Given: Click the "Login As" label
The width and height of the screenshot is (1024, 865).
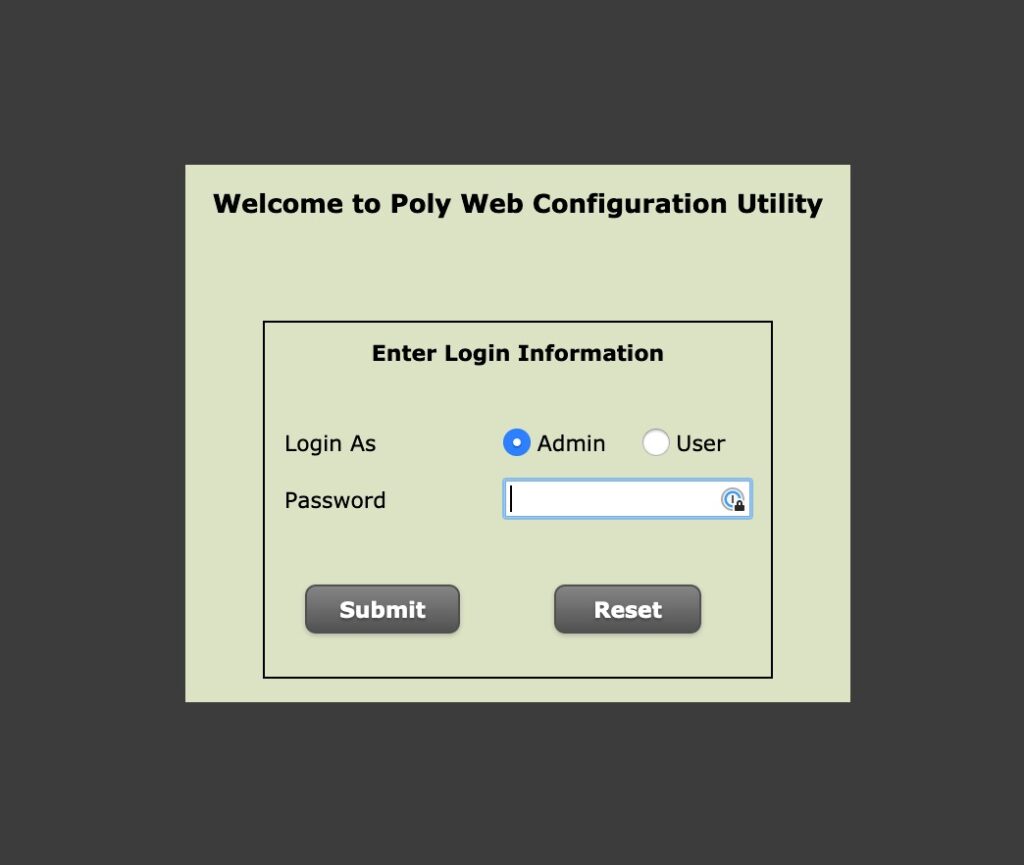Looking at the screenshot, I should click(330, 444).
